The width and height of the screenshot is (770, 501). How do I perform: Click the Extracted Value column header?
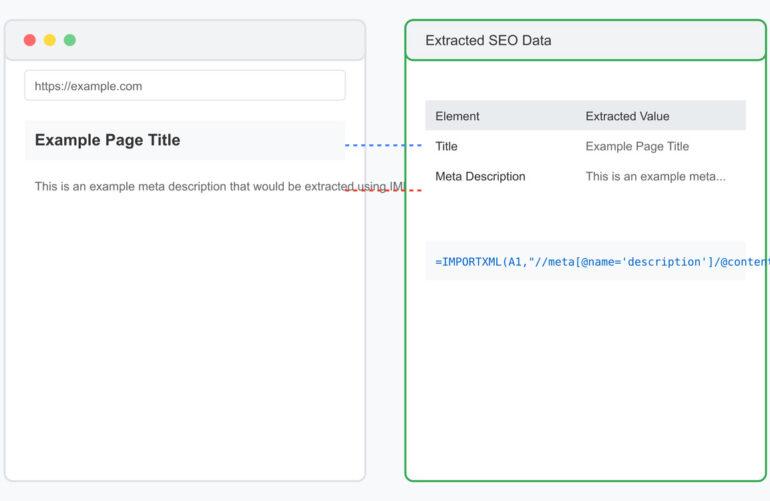[x=627, y=116]
